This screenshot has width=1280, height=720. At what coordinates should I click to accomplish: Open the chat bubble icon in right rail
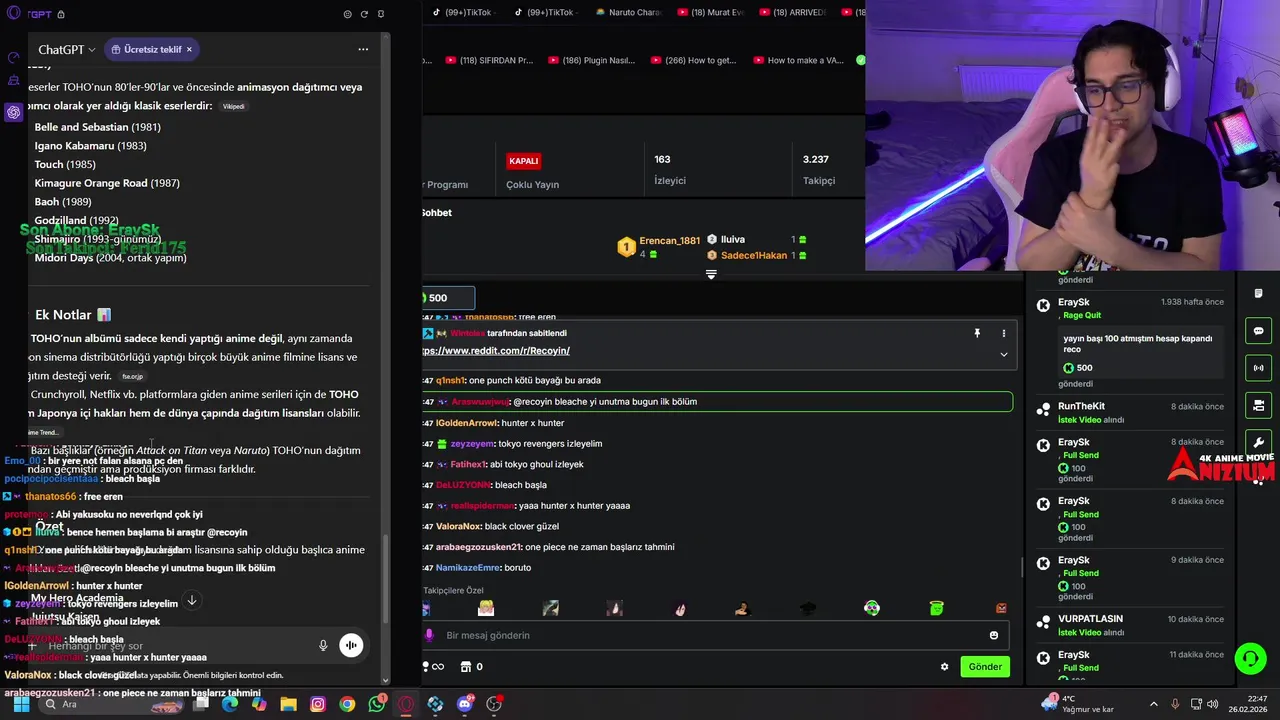click(x=1258, y=331)
